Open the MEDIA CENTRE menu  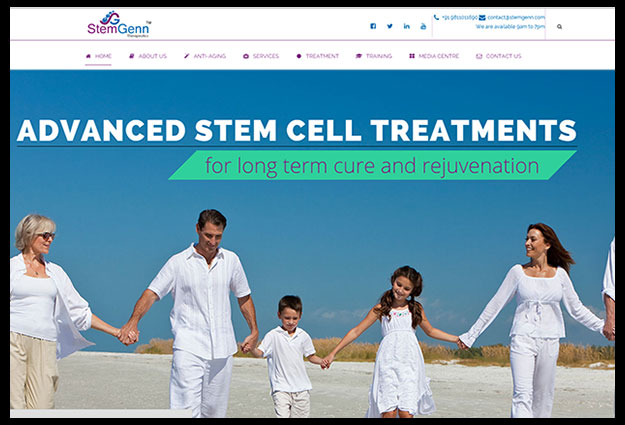coord(434,56)
